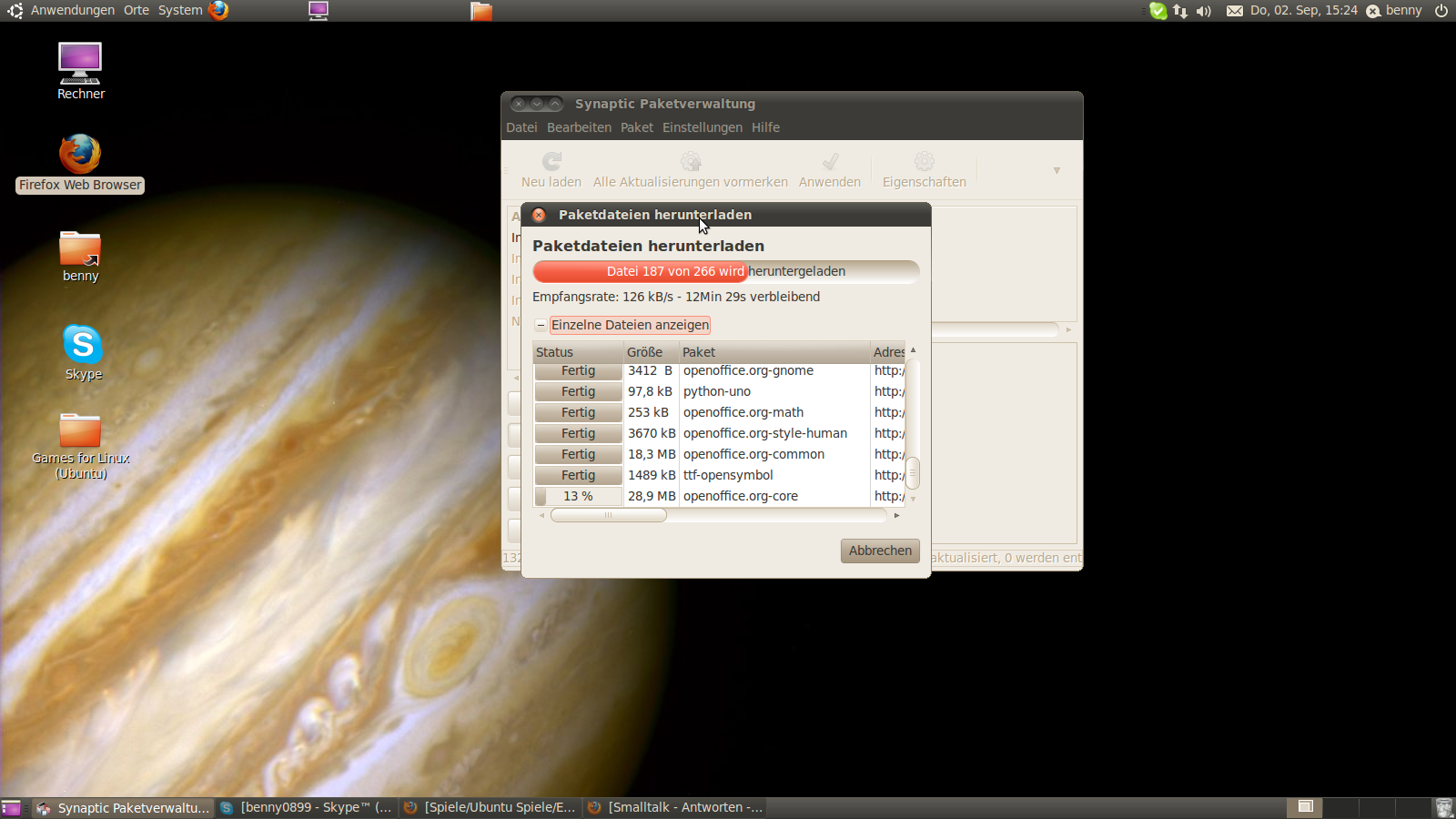Collapse the Einzelne Dateien anzeigen expander
Screen dimensions: 1456x819
[541, 325]
